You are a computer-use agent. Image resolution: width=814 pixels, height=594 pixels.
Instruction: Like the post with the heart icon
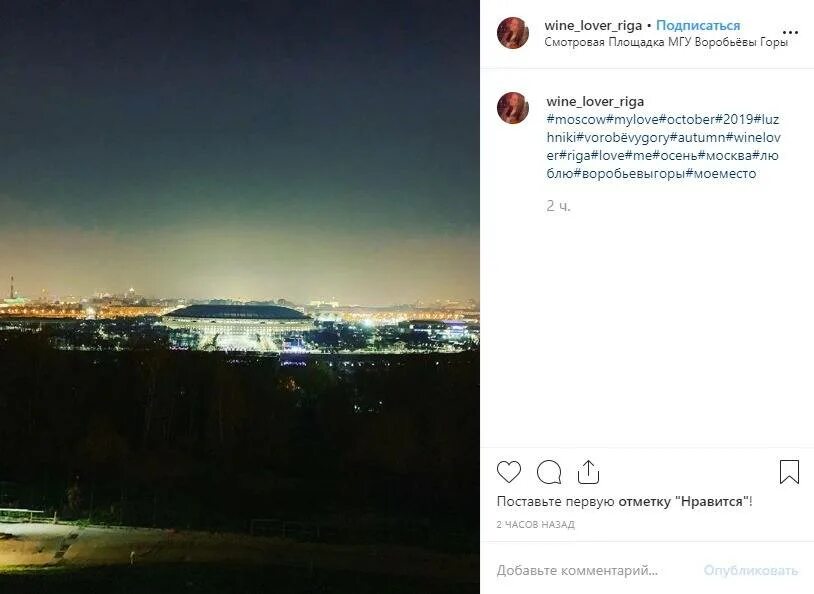click(509, 472)
